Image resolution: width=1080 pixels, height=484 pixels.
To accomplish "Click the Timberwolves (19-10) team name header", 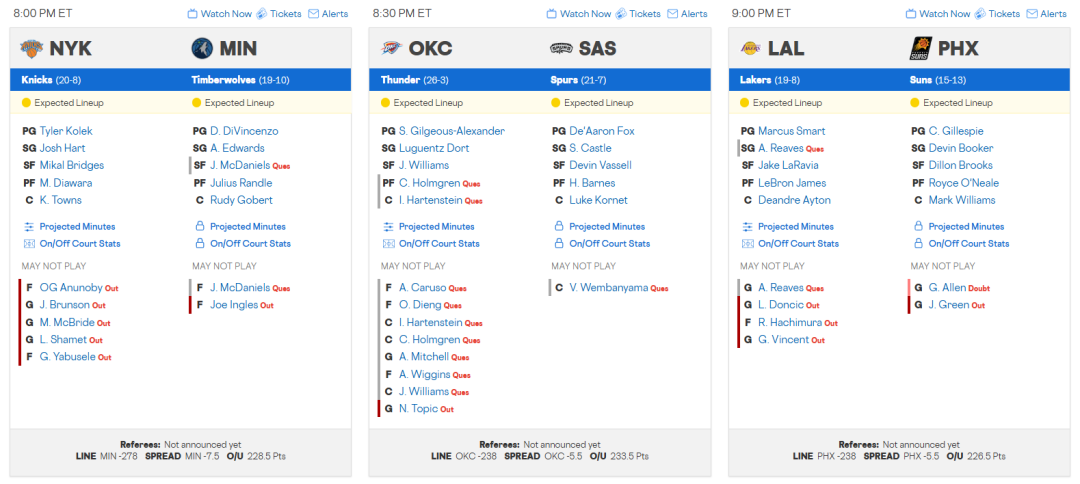I will coord(227,80).
